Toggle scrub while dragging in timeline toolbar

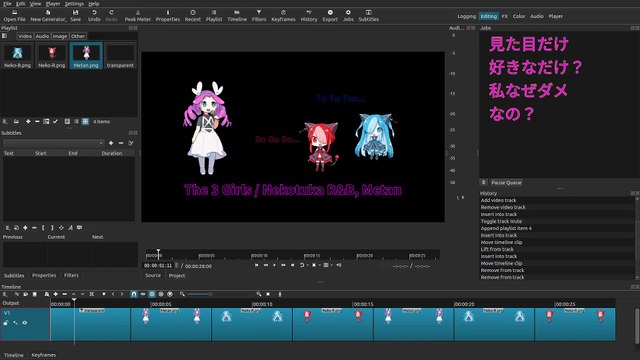142,294
